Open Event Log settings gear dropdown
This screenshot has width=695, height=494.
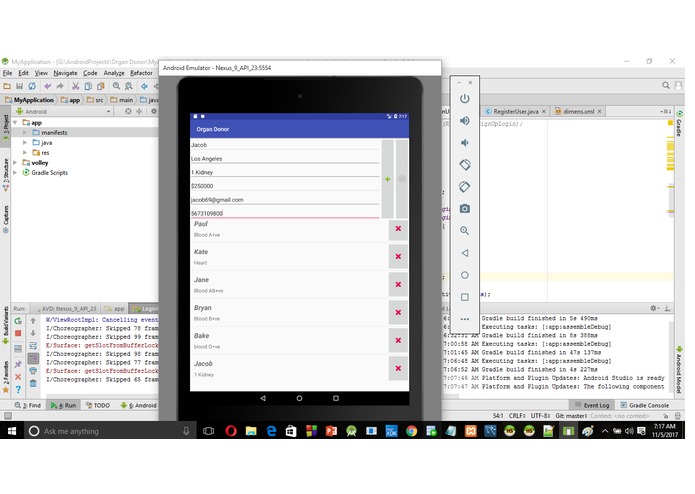tap(655, 308)
